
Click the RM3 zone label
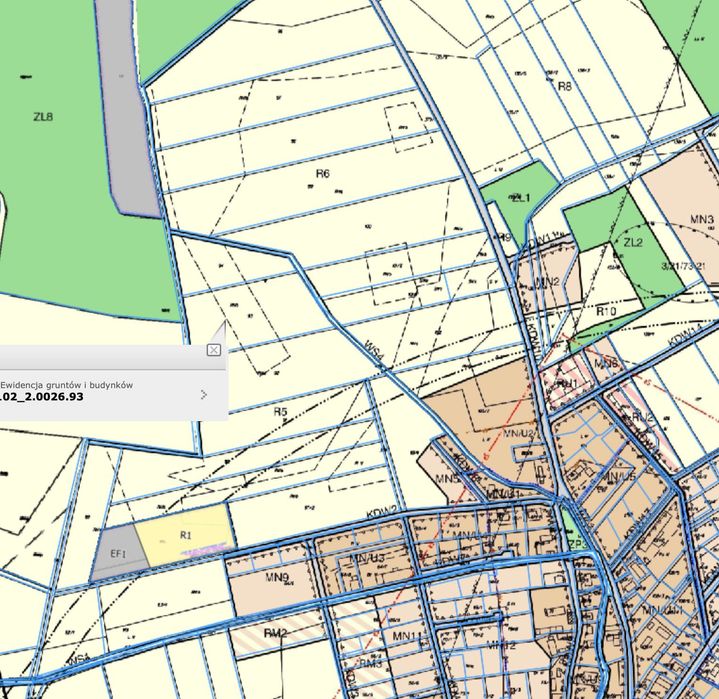[371, 663]
